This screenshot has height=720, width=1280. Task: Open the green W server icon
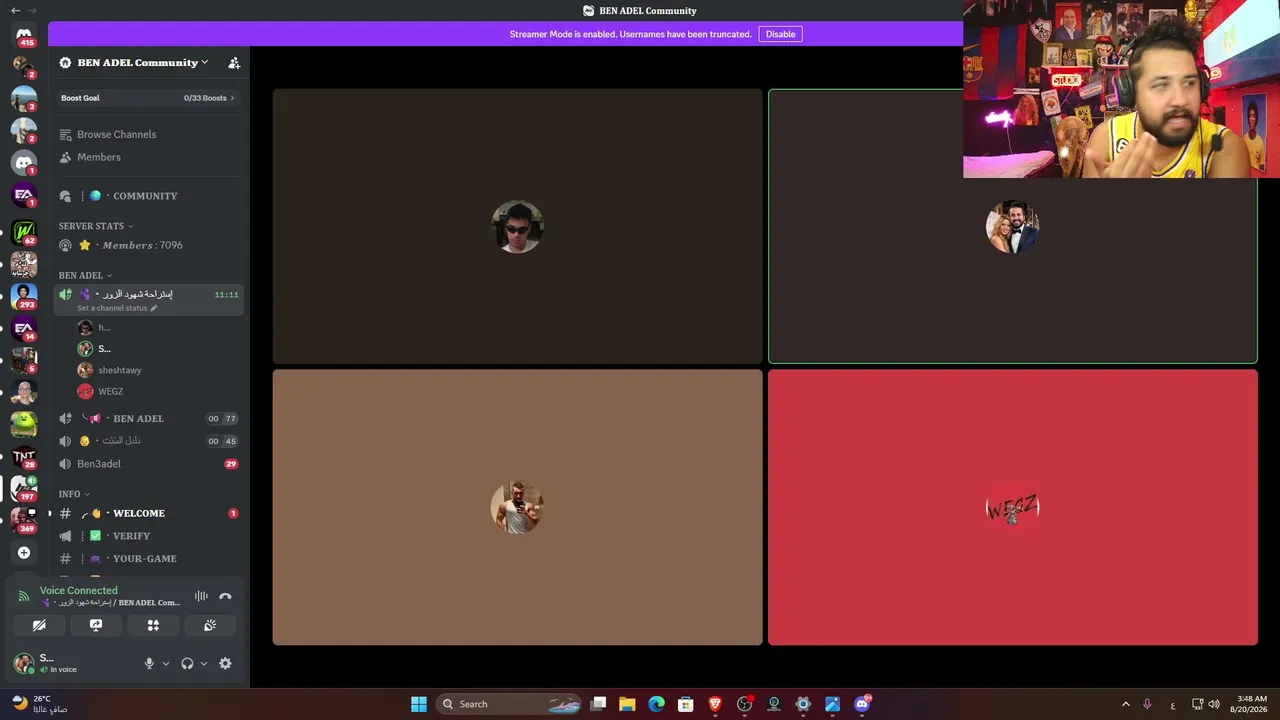[x=24, y=232]
